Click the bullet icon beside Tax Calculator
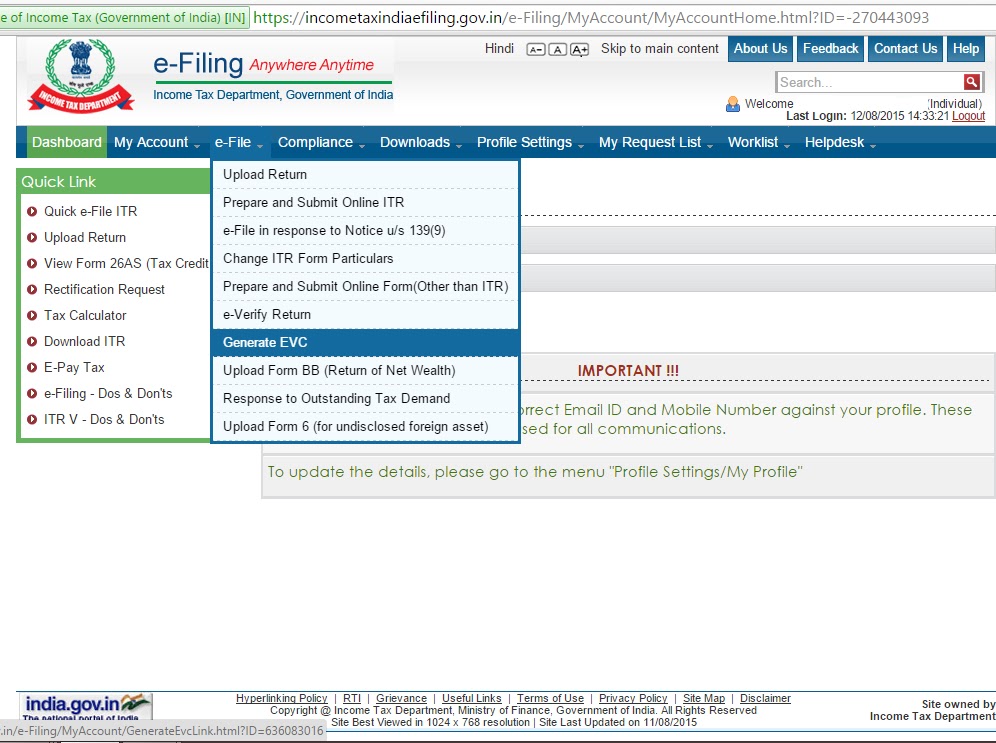Viewport: 996px width, 743px height. 32,316
